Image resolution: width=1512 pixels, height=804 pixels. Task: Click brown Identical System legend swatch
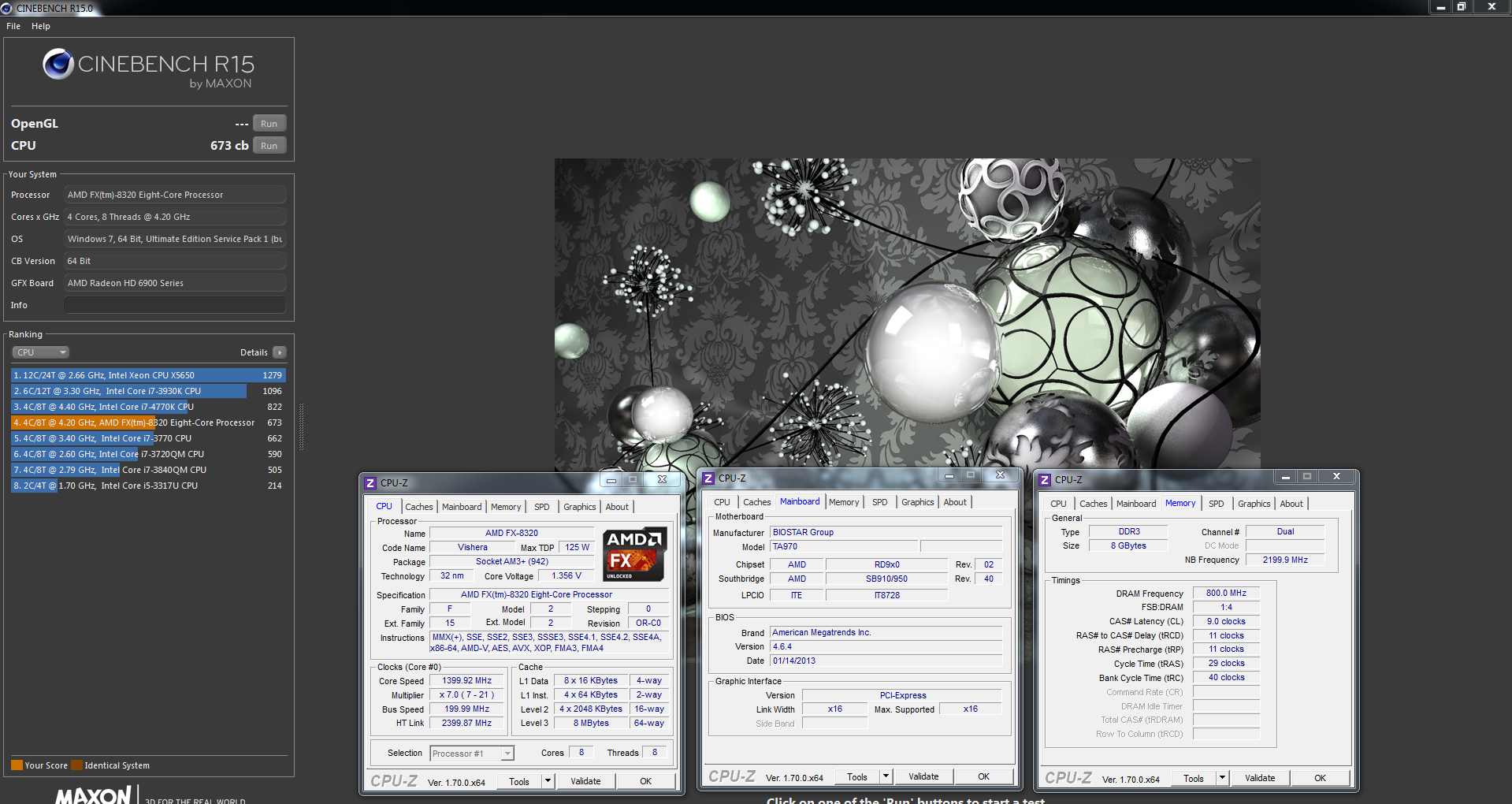[76, 765]
